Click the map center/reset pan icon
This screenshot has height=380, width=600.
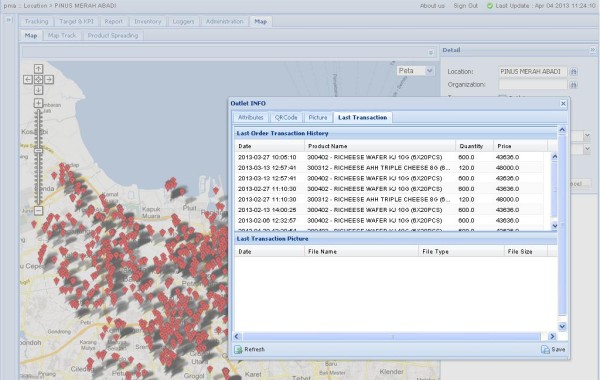[x=38, y=80]
